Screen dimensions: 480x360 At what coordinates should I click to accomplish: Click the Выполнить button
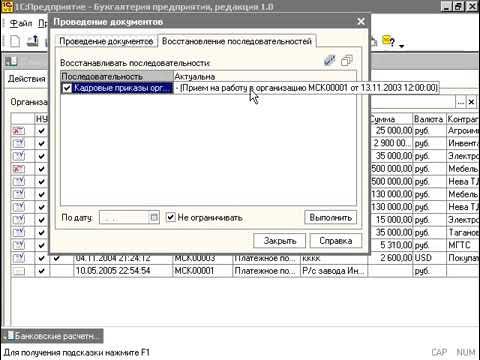coord(331,217)
